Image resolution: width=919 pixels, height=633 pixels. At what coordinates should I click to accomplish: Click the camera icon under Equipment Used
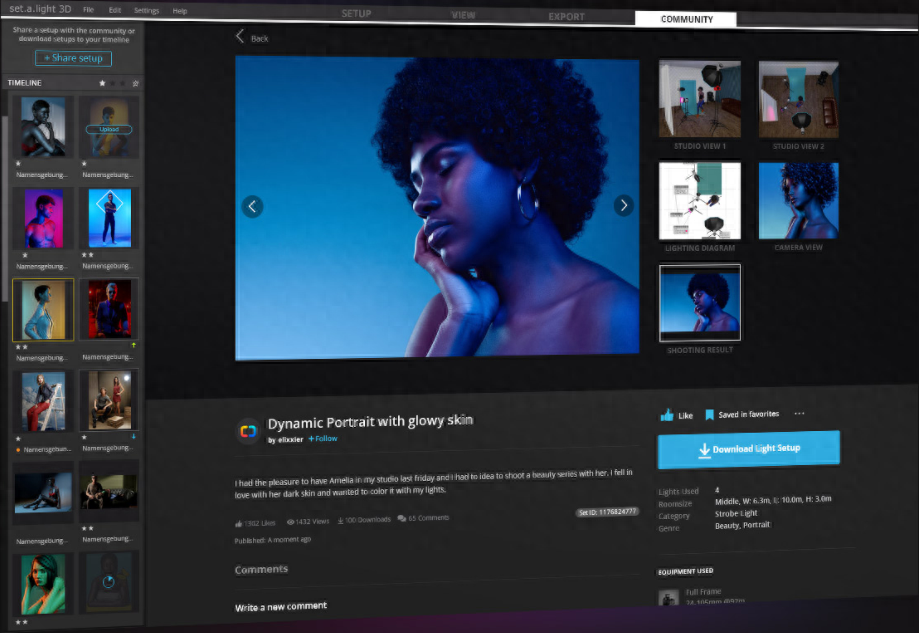click(x=668, y=598)
